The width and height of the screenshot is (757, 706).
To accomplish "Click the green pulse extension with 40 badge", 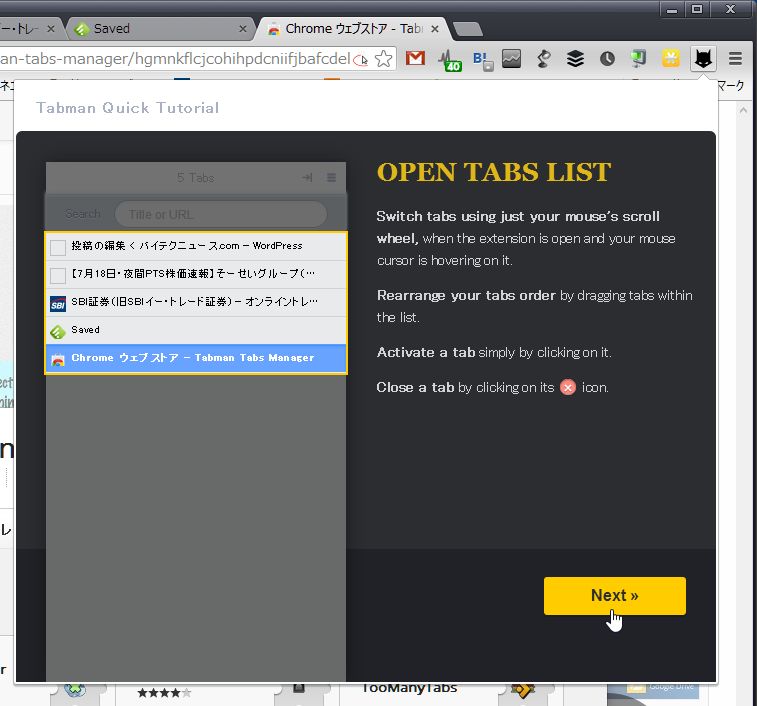I will point(449,60).
